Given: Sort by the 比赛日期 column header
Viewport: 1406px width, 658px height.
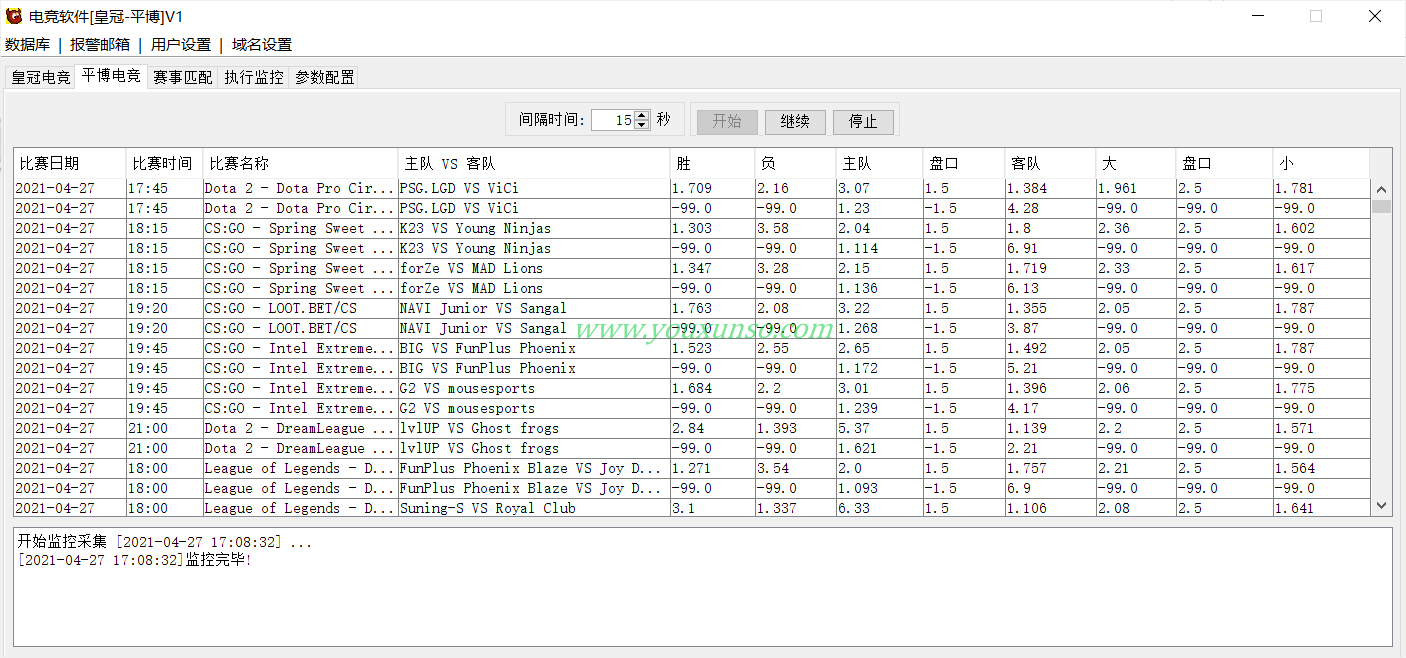Looking at the screenshot, I should (x=70, y=163).
